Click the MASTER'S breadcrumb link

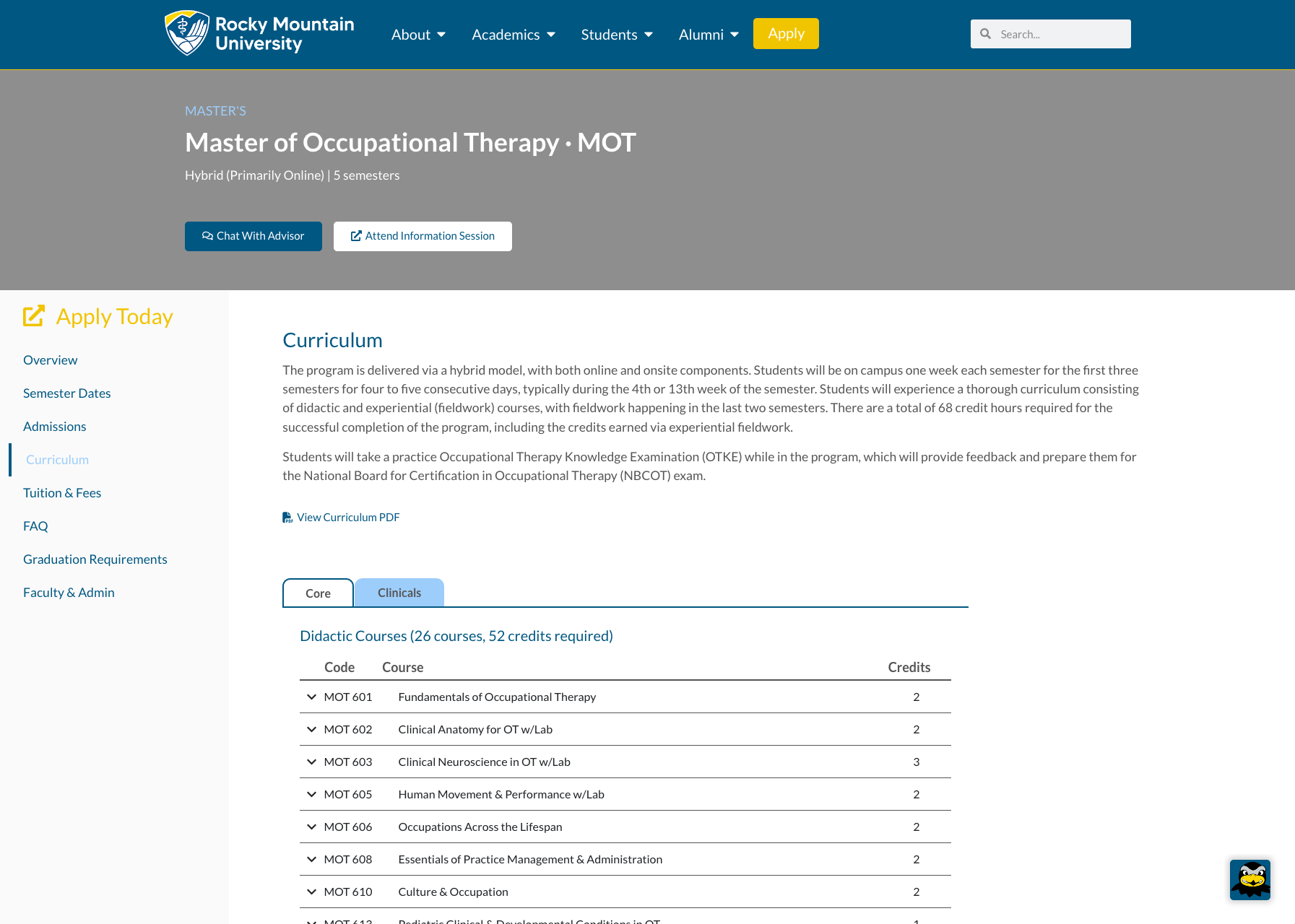click(215, 111)
